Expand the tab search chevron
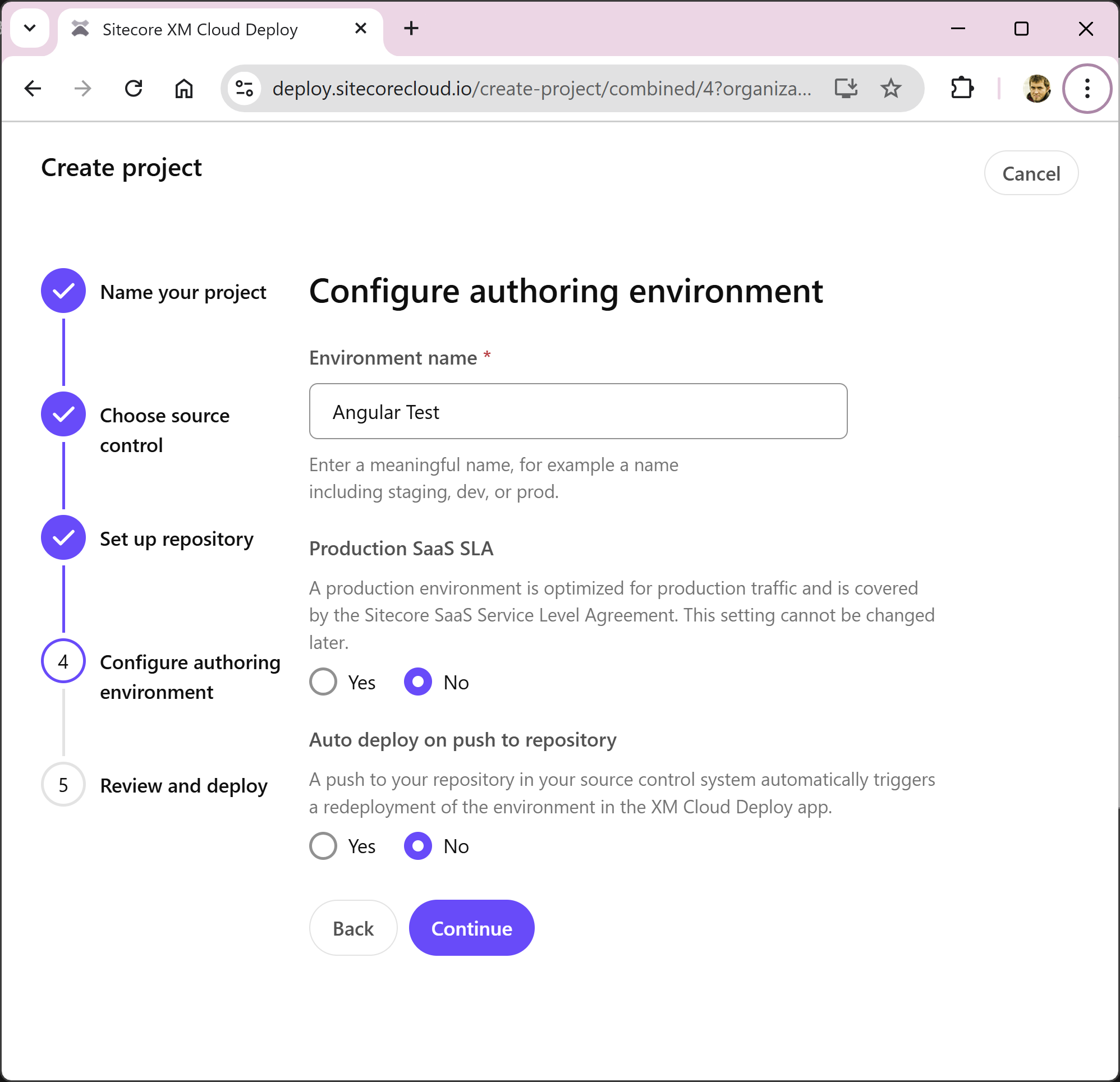This screenshot has width=1120, height=1082. (x=30, y=28)
